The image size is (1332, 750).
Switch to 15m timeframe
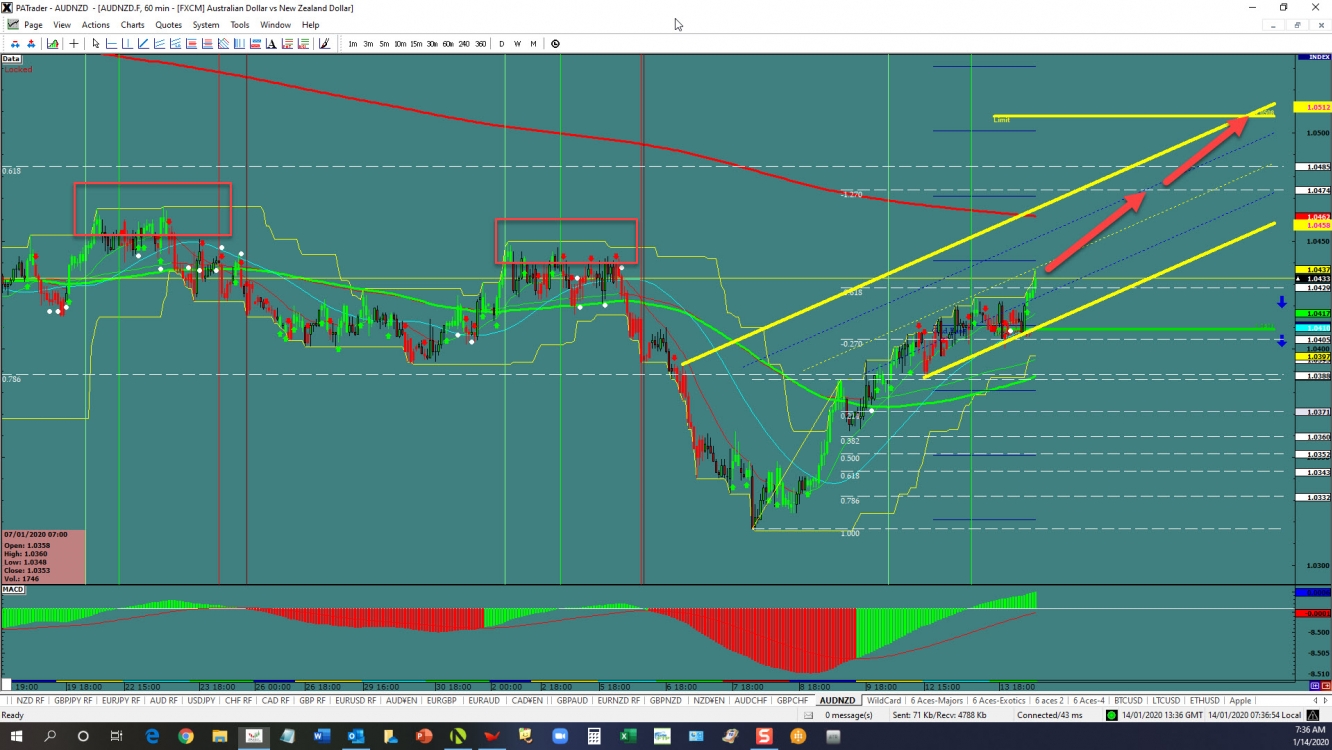pyautogui.click(x=416, y=44)
